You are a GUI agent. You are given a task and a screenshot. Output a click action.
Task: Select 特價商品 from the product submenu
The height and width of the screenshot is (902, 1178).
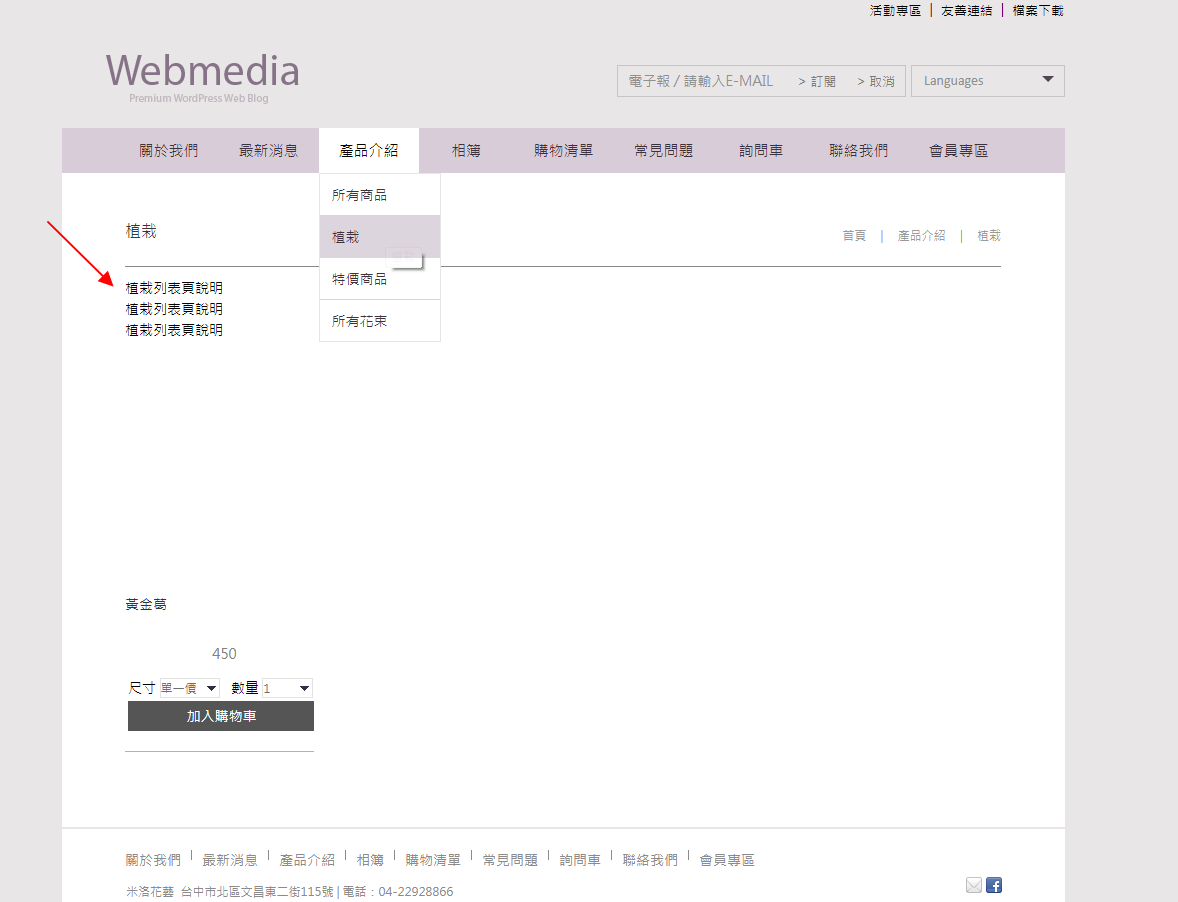[x=360, y=279]
